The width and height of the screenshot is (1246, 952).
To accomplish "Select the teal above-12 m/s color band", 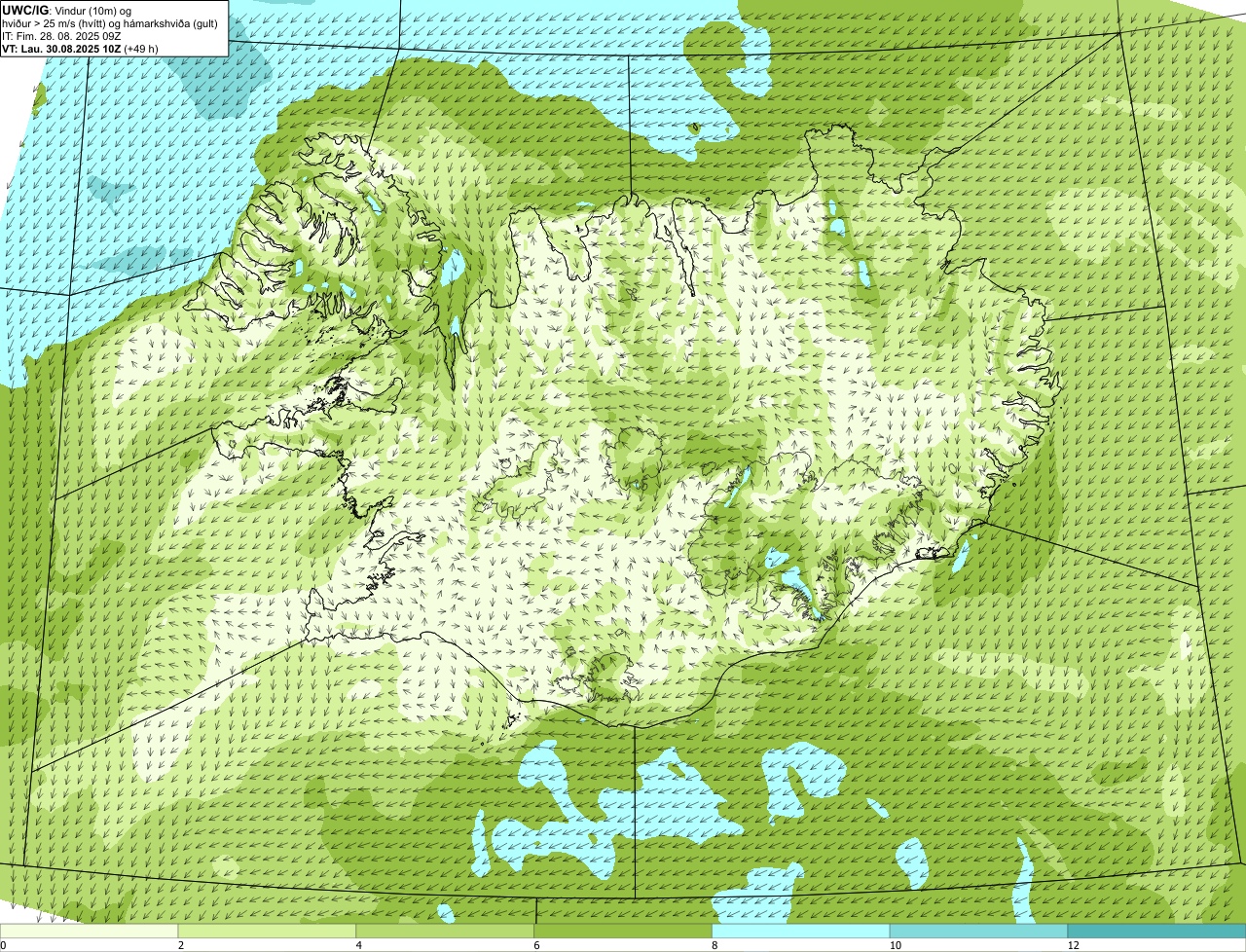I will [1157, 931].
